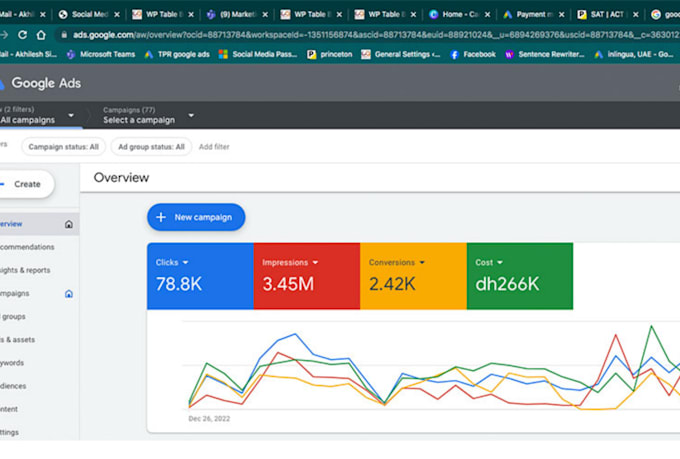
Task: Close the SAT | ACT tab
Action: 636,14
